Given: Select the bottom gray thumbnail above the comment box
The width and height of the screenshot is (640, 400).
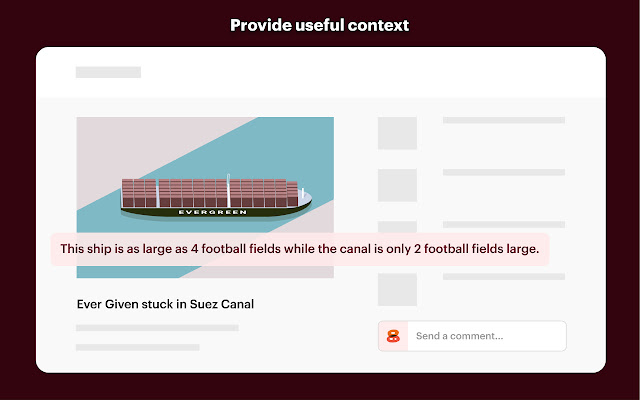Looking at the screenshot, I should point(397,289).
